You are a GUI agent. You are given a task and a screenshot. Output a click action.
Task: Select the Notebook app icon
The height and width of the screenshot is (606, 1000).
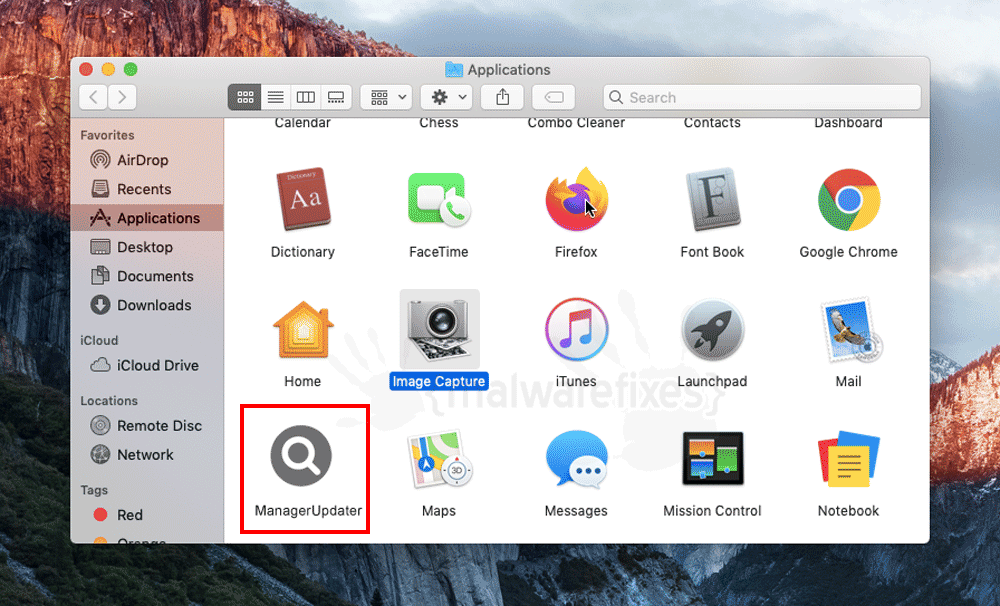[849, 459]
